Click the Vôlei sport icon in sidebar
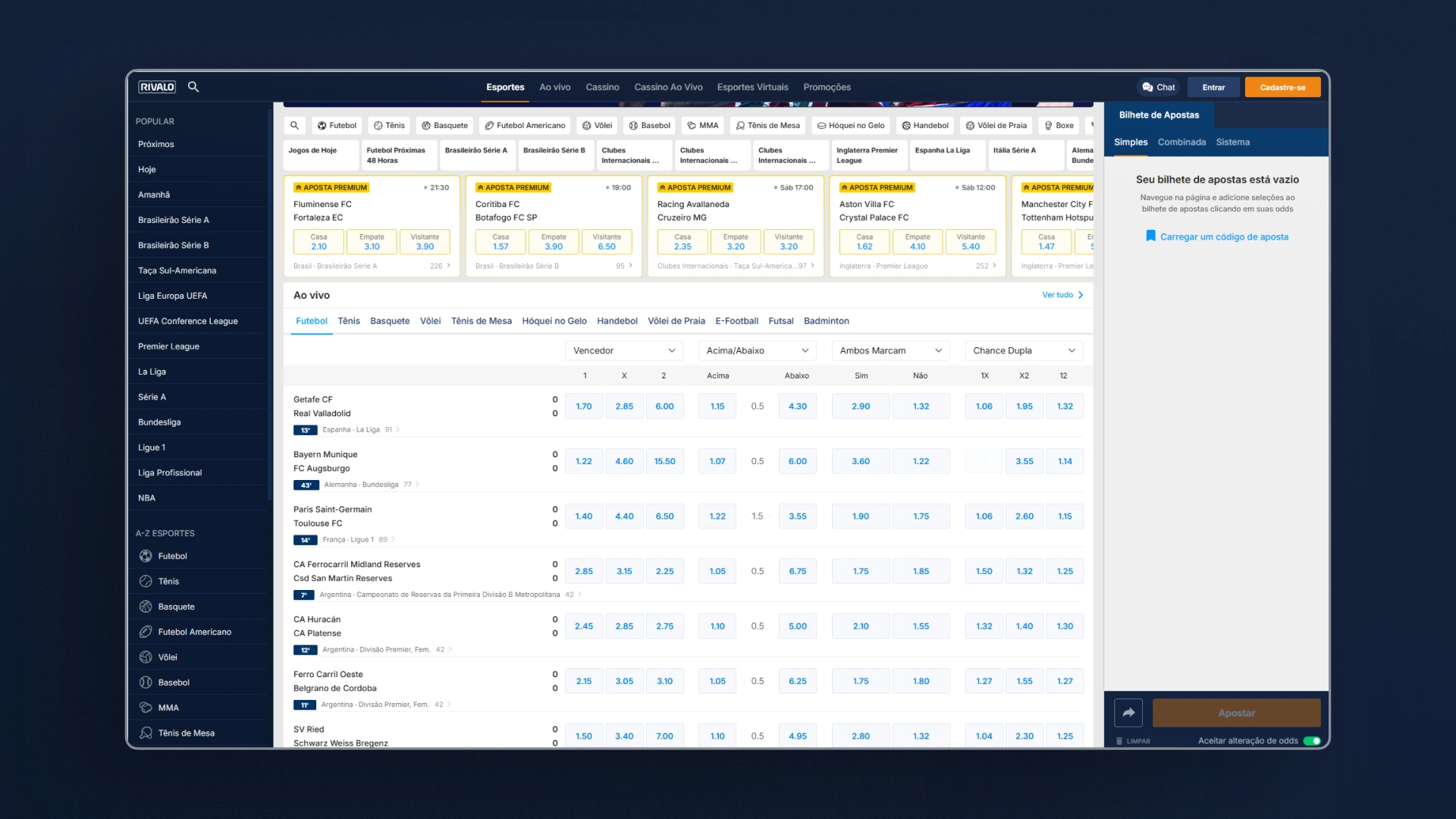 145,657
